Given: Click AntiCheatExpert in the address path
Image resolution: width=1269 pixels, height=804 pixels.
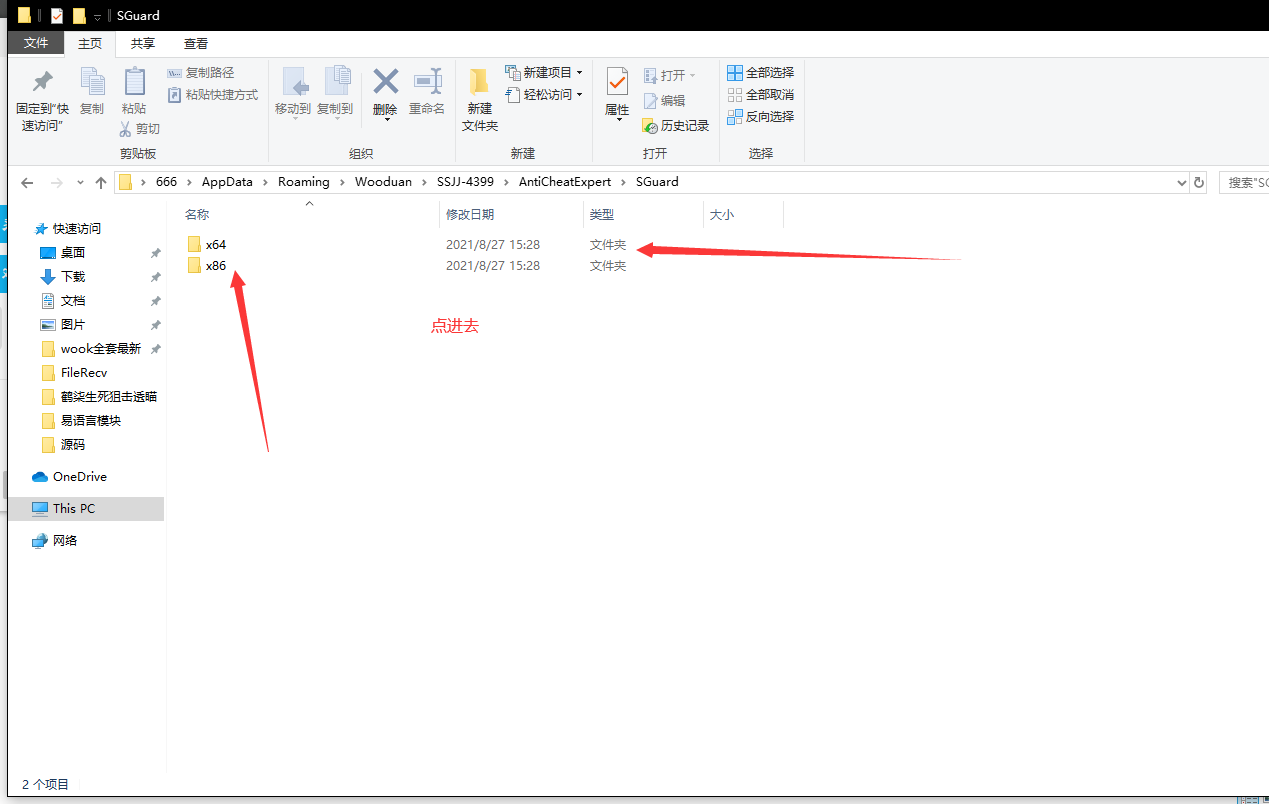Looking at the screenshot, I should click(x=565, y=182).
